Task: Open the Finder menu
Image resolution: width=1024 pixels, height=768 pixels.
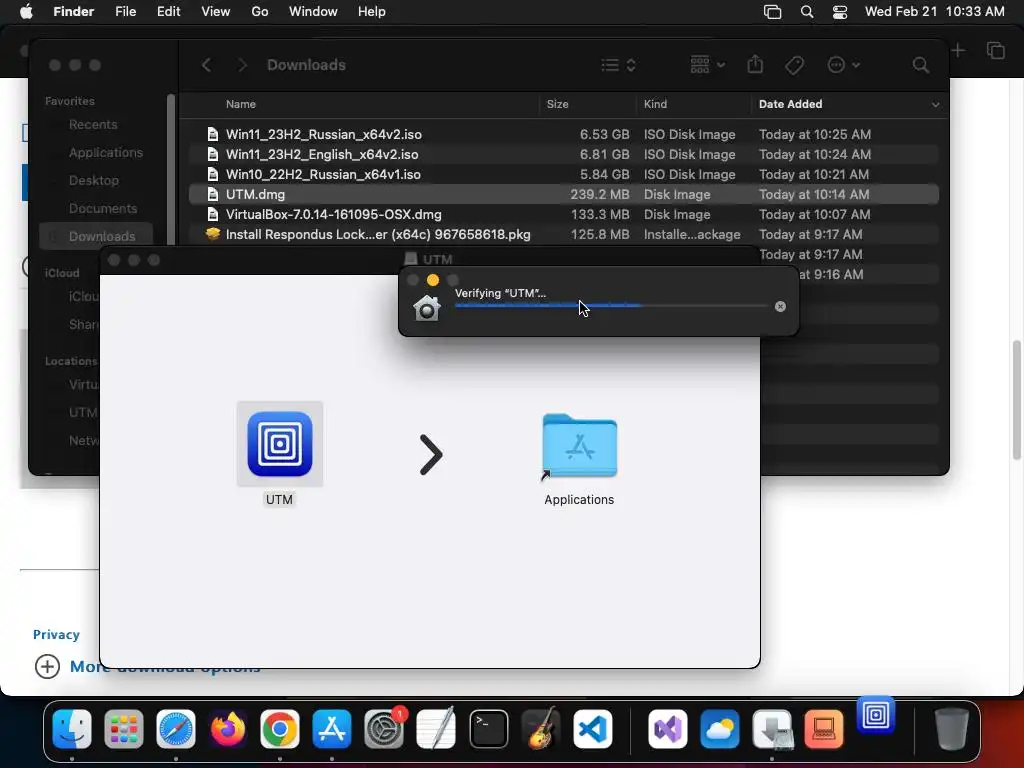Action: pyautogui.click(x=74, y=12)
